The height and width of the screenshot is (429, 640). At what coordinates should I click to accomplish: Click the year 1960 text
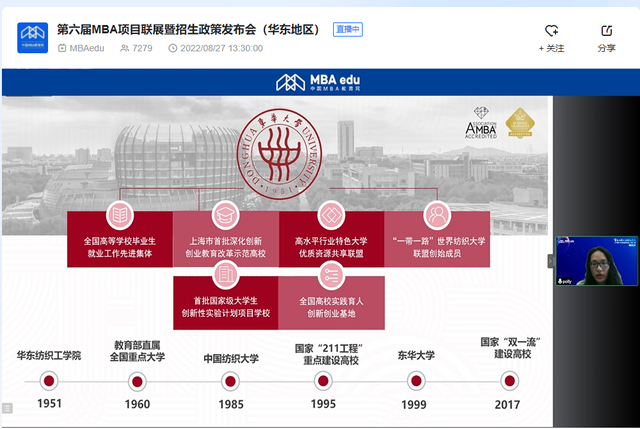[x=137, y=404]
